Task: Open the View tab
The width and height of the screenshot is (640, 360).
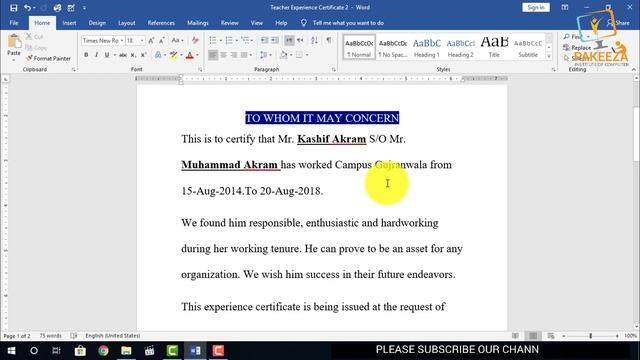Action: (257, 23)
